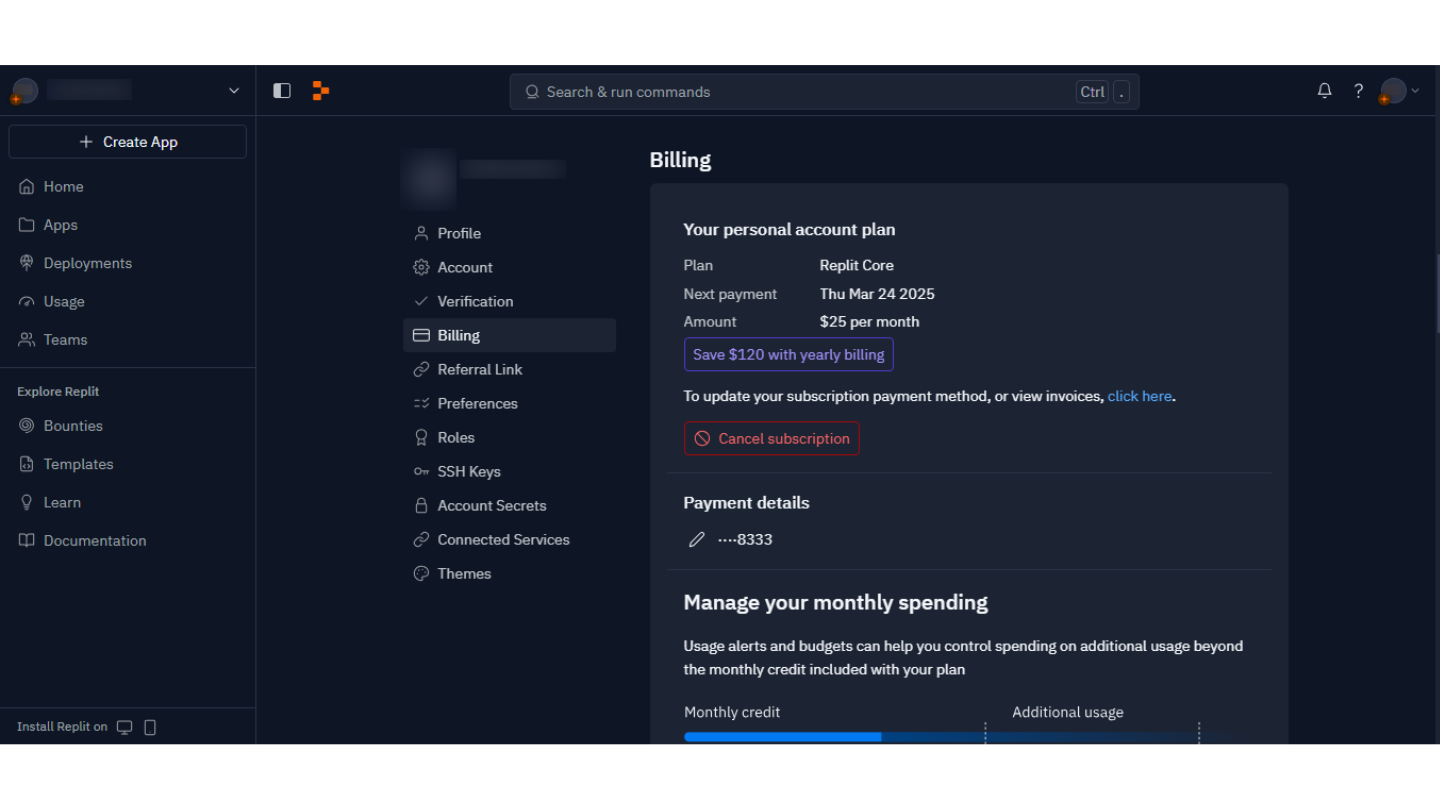Open the notifications bell
This screenshot has width=1440, height=810.
1325,91
